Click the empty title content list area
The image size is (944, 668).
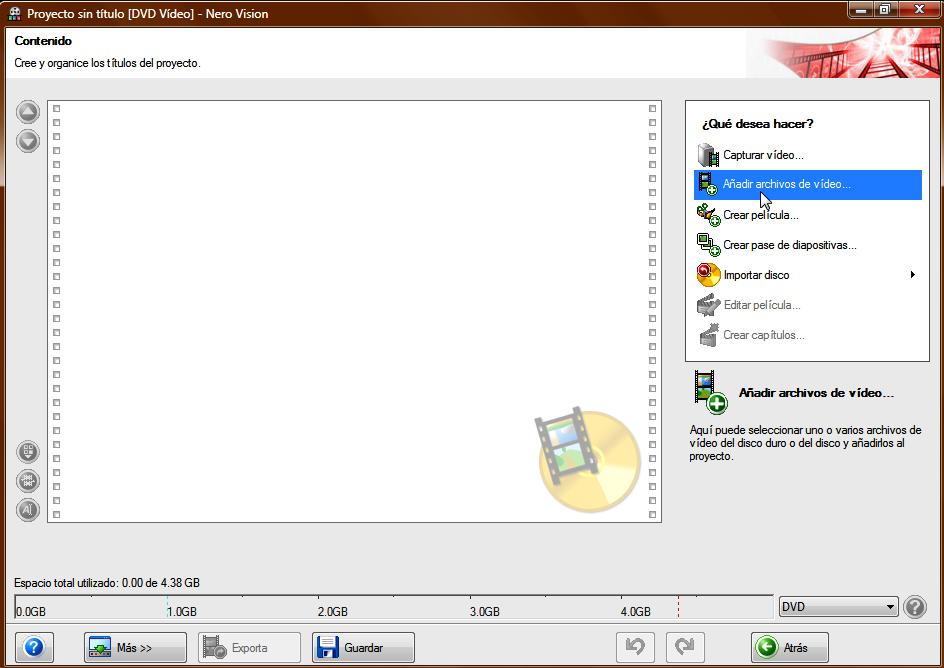click(354, 311)
